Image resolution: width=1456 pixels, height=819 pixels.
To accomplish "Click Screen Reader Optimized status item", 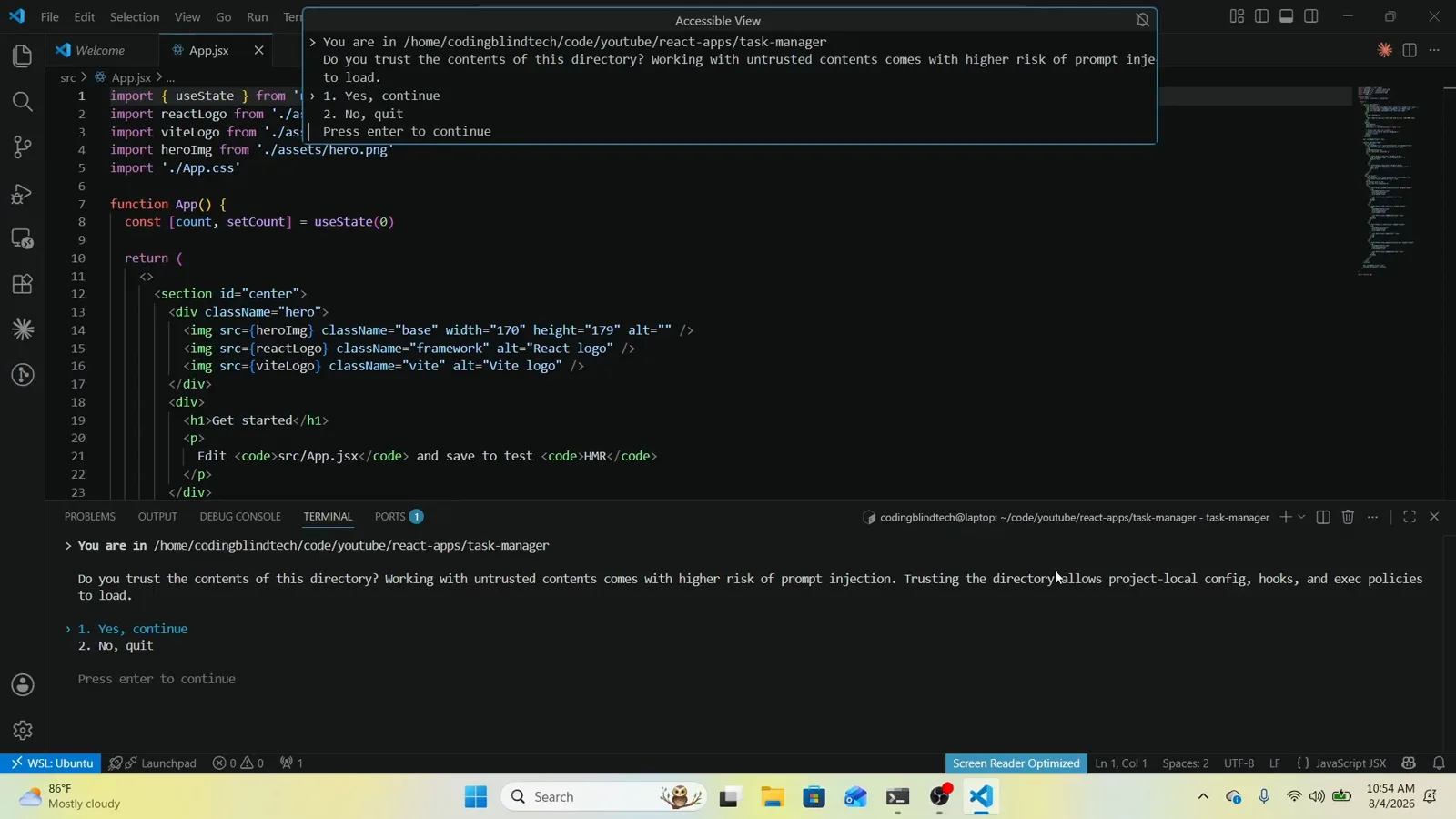I will pos(1016,763).
